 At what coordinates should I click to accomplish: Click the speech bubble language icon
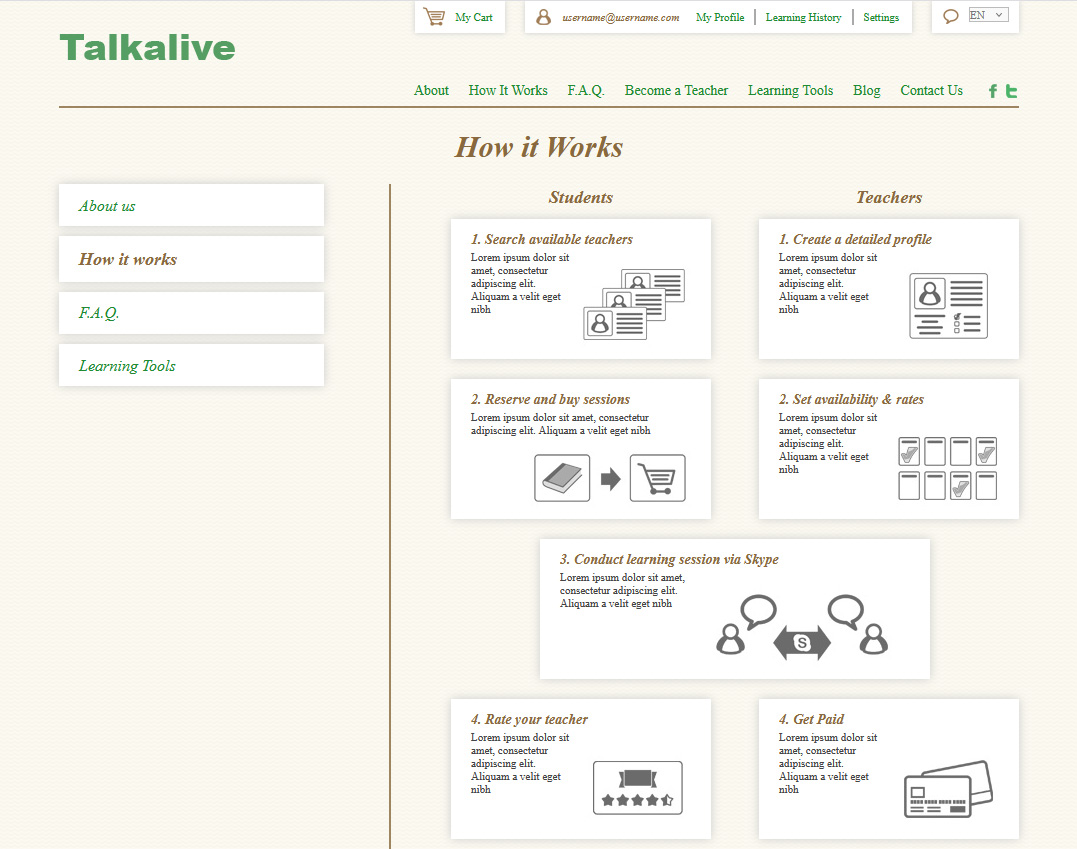coord(951,16)
